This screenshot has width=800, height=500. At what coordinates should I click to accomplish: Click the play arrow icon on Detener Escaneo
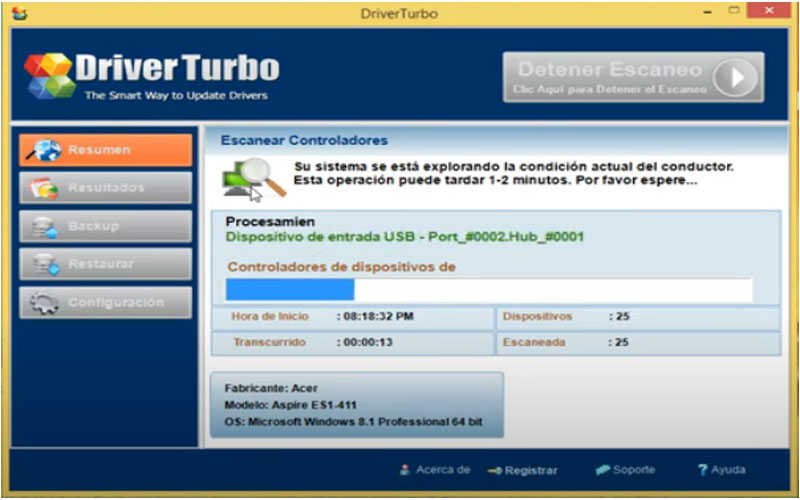click(x=735, y=78)
